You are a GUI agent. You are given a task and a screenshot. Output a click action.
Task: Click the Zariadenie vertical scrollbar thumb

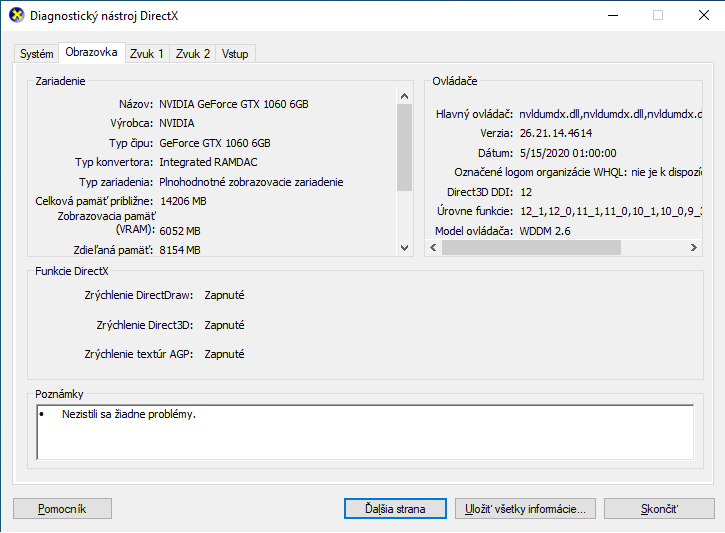[x=405, y=147]
